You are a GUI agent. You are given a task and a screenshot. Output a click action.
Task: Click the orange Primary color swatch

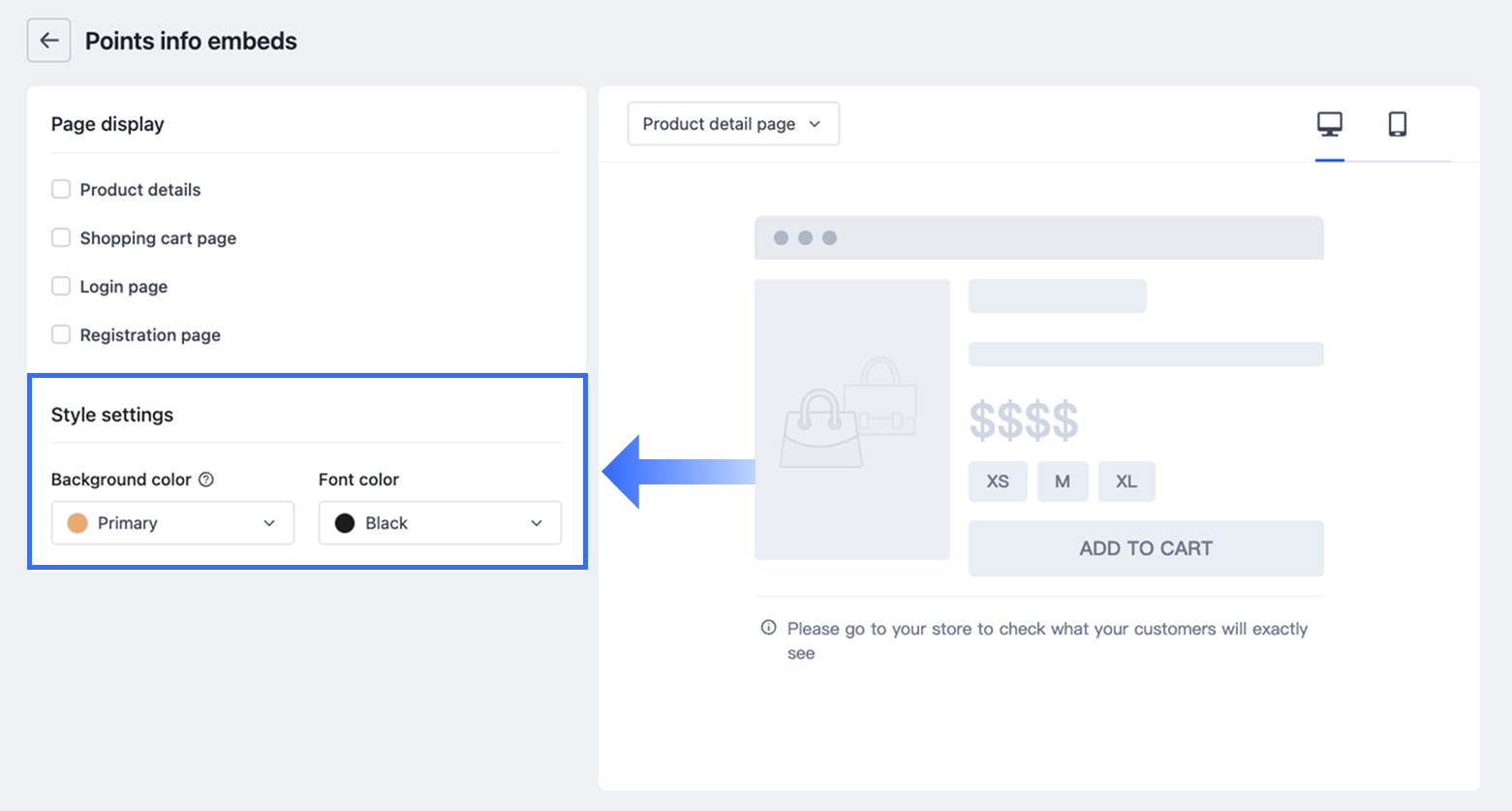point(77,523)
